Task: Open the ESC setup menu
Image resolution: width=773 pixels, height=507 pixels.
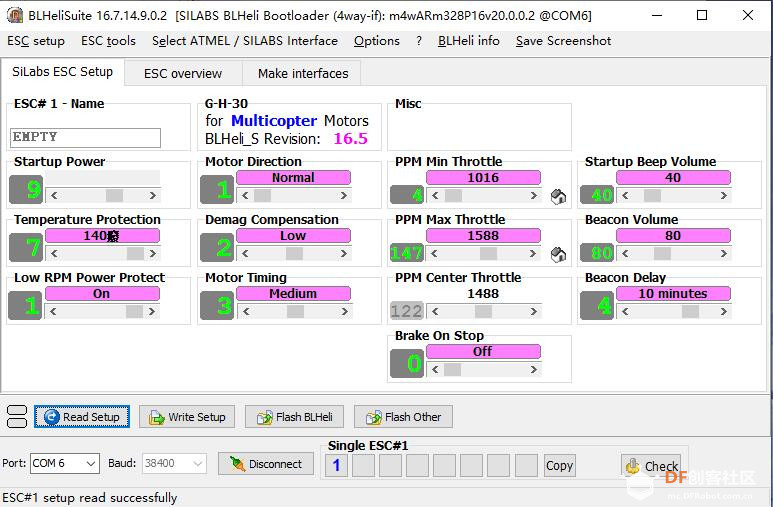Action: point(35,41)
